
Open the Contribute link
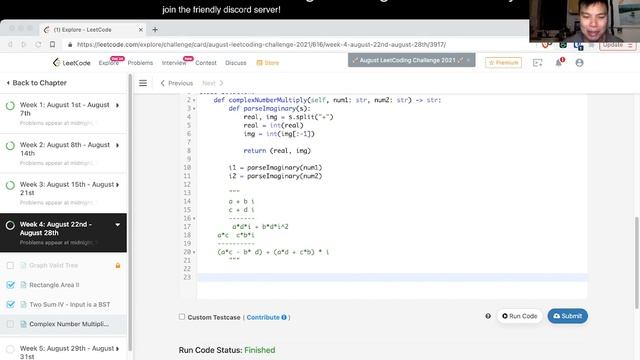pyautogui.click(x=266, y=317)
